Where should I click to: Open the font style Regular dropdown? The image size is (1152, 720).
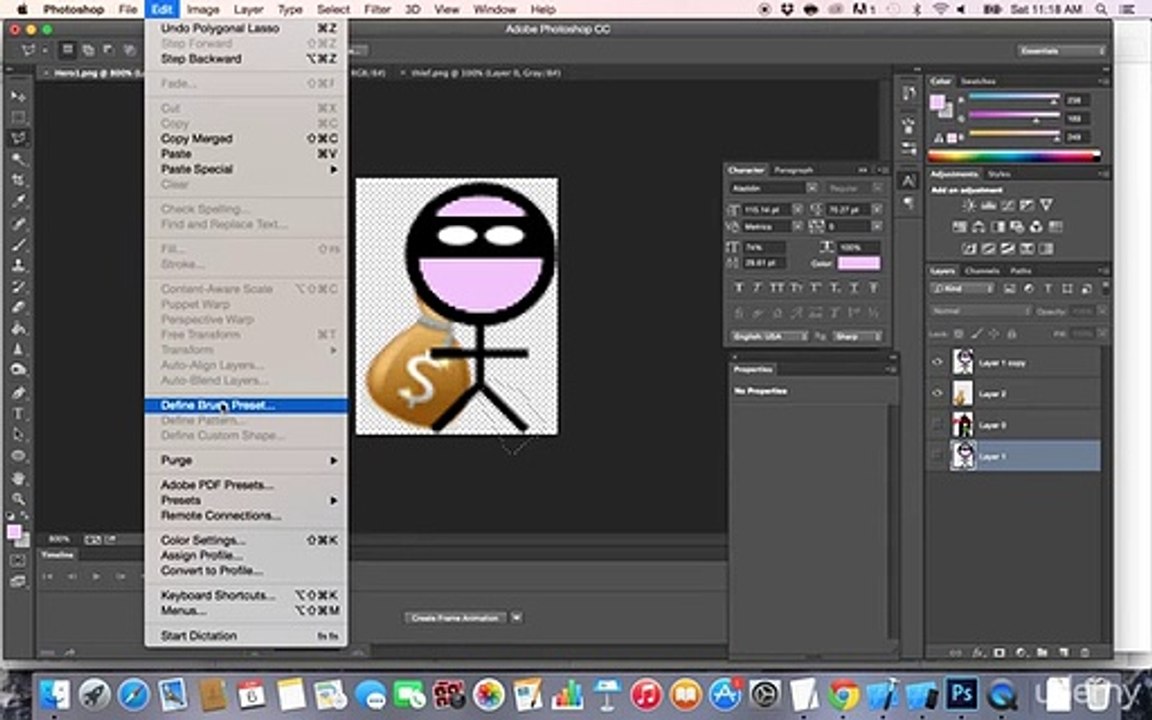click(876, 188)
